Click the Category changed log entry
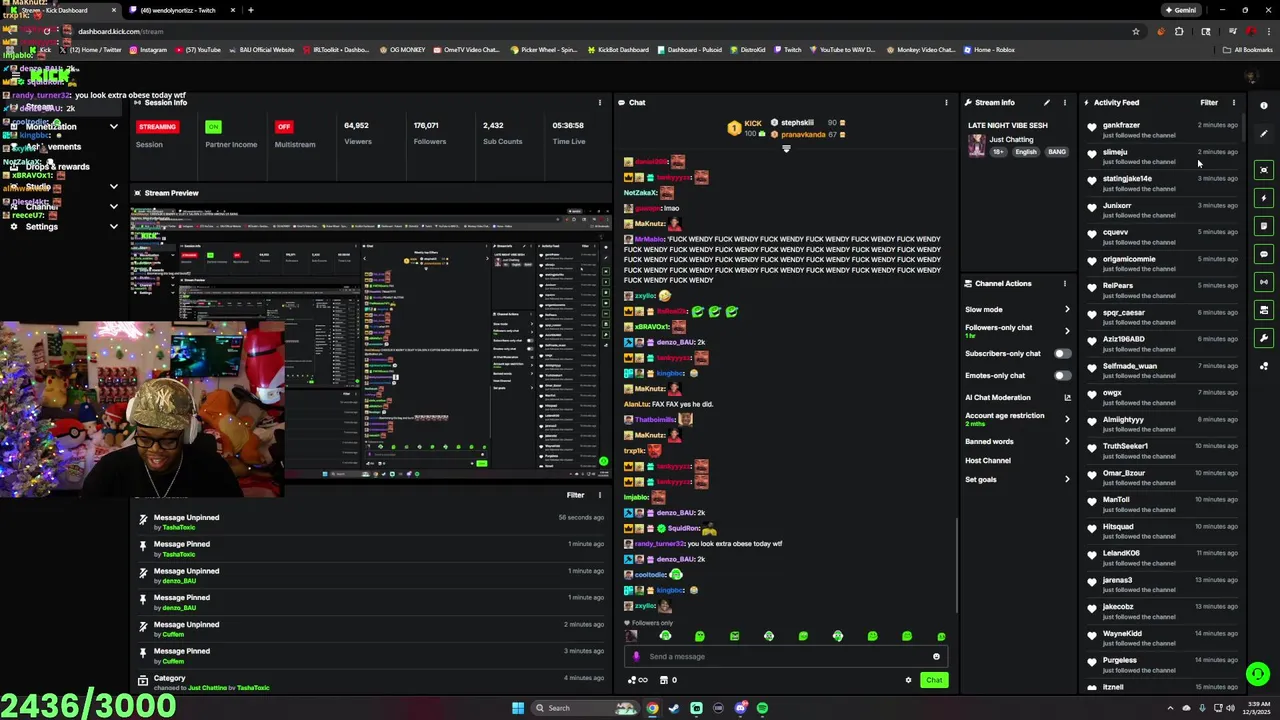Viewport: 1280px width, 720px height. coord(370,682)
